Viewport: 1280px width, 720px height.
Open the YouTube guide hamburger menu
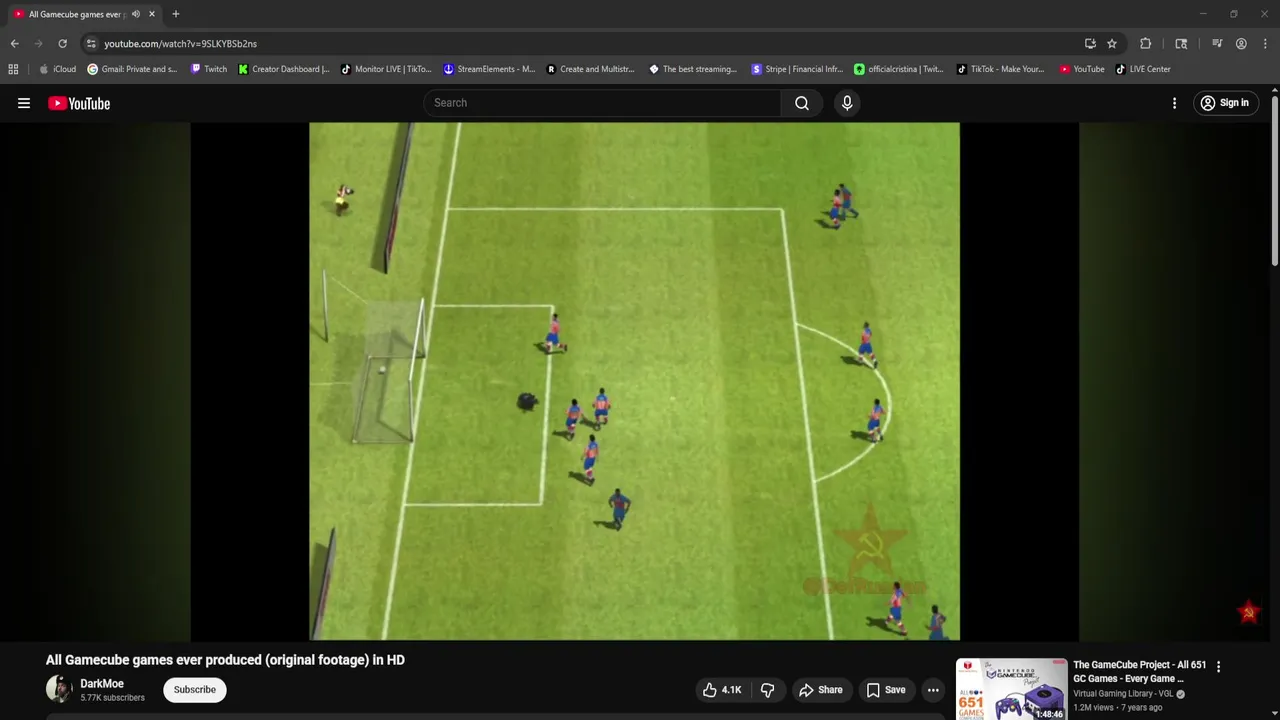24,103
